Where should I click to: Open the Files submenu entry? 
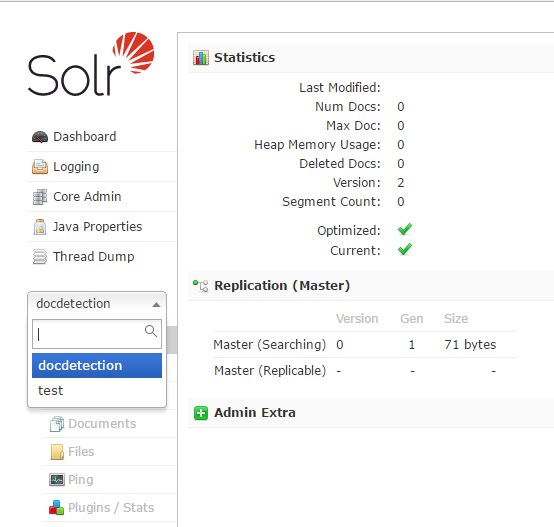81,452
